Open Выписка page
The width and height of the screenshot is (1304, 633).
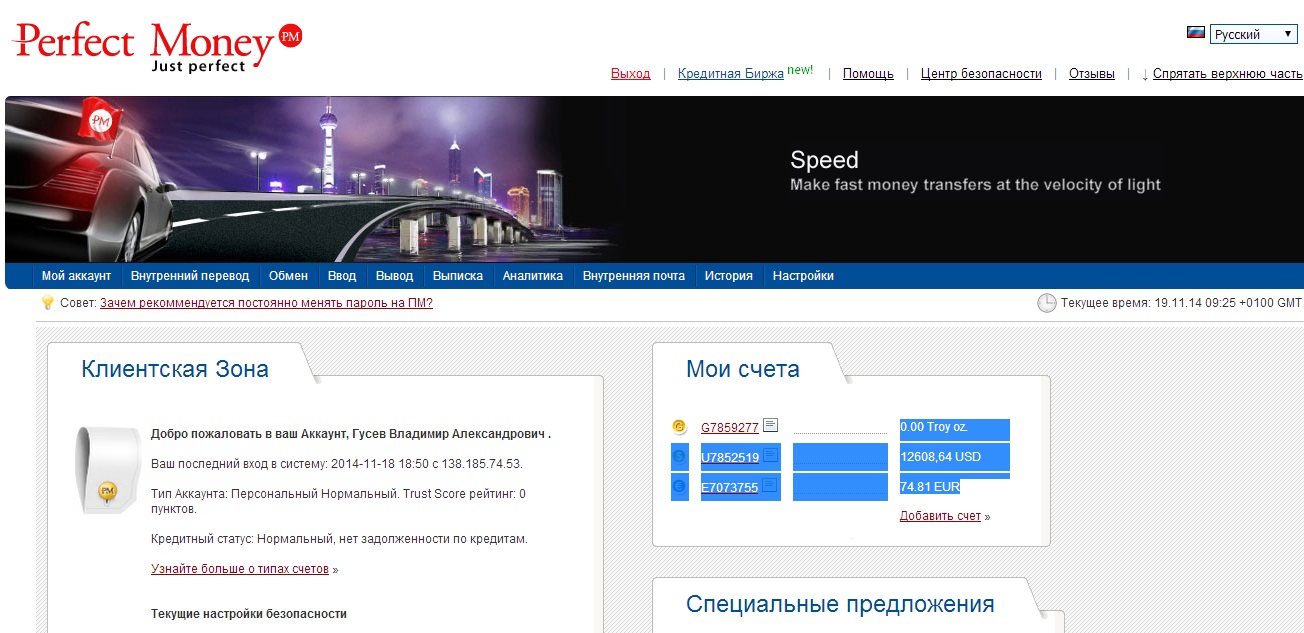click(x=458, y=276)
